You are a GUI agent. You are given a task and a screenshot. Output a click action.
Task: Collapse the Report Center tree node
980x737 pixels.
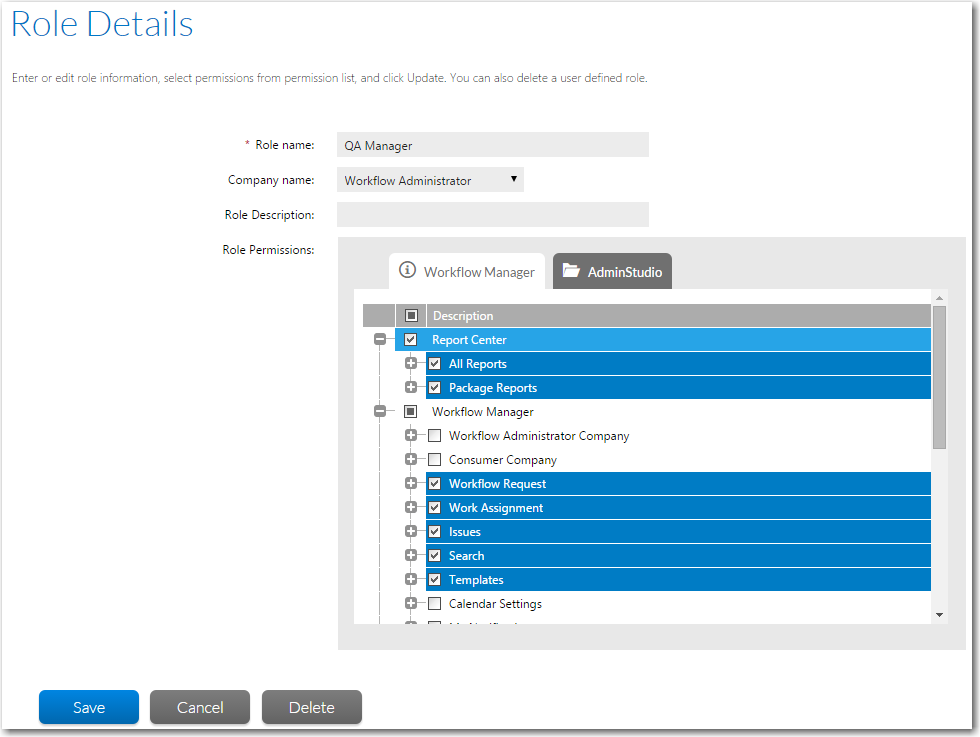click(380, 340)
